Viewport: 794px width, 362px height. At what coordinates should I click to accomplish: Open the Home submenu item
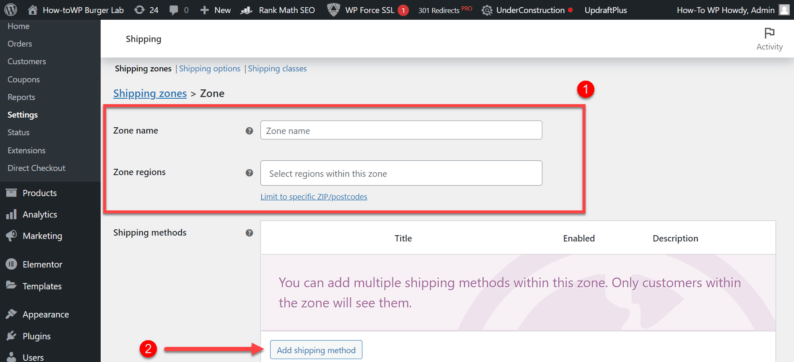point(18,26)
